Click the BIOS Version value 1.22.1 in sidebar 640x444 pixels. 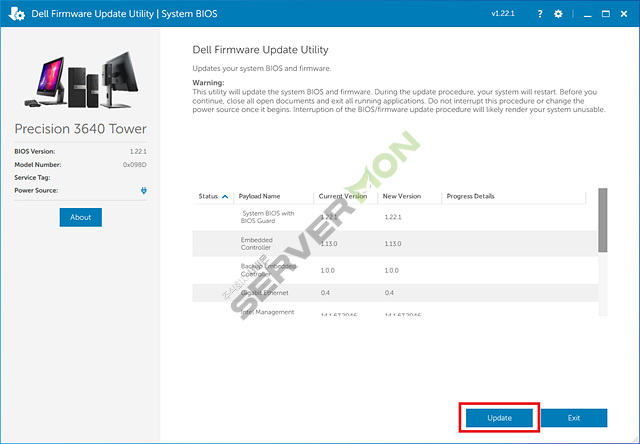coord(138,151)
